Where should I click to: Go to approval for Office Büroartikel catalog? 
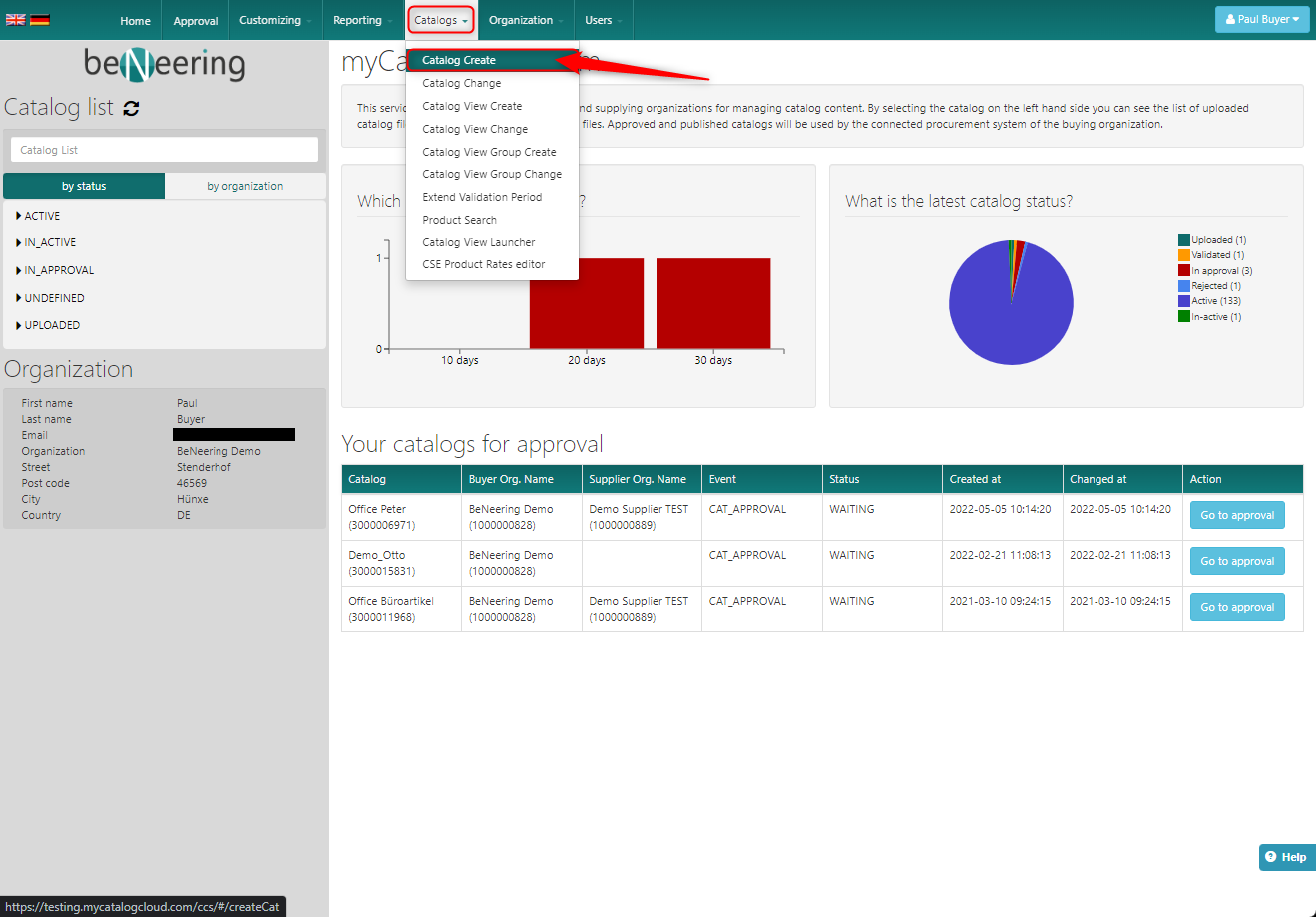[x=1237, y=607]
